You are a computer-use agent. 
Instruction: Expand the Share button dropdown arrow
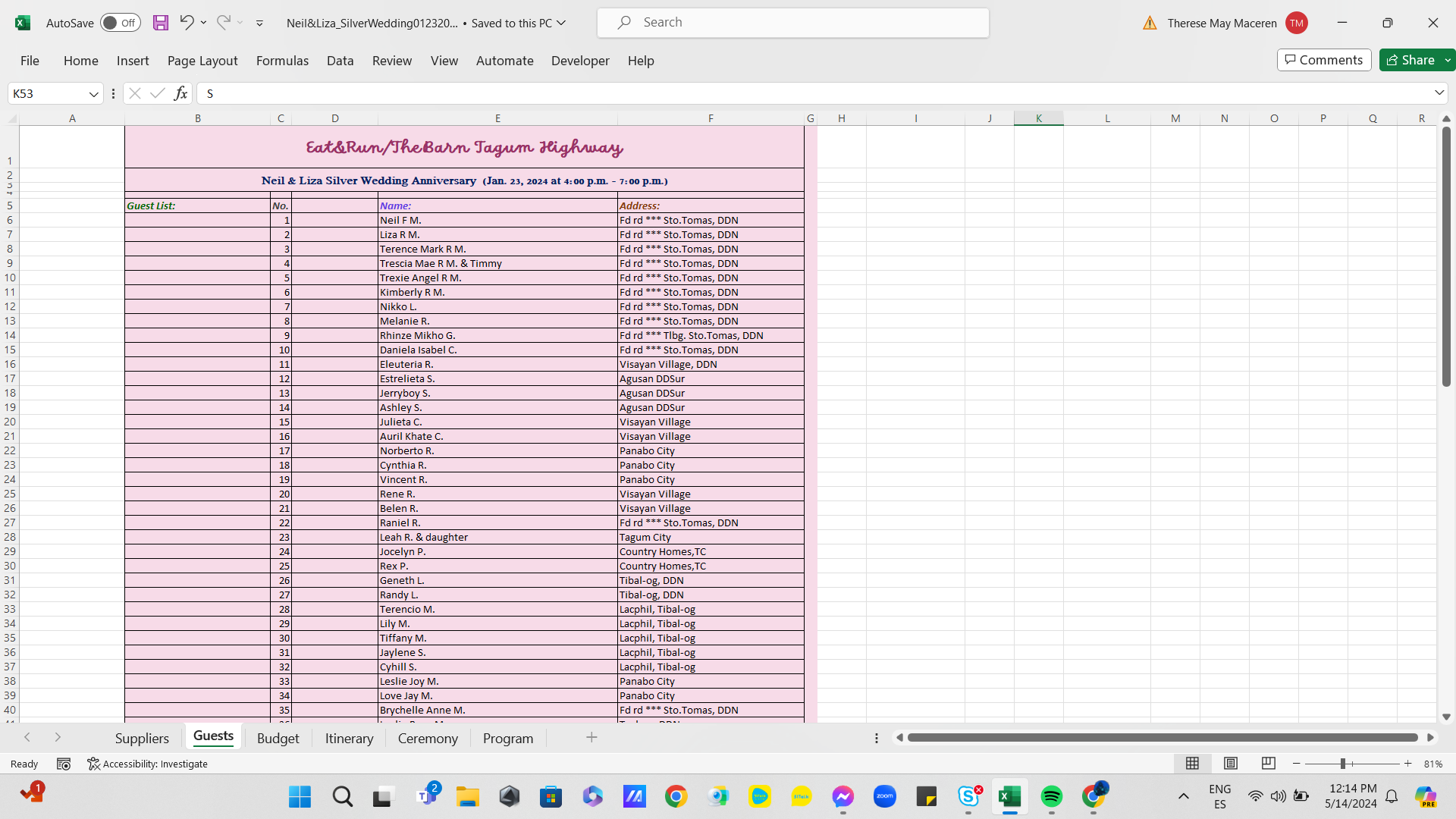point(1448,60)
